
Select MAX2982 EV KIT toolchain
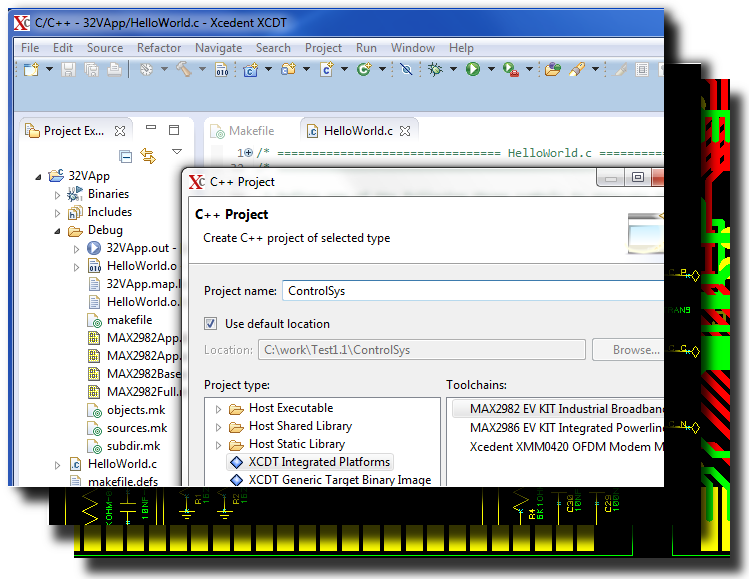point(558,409)
